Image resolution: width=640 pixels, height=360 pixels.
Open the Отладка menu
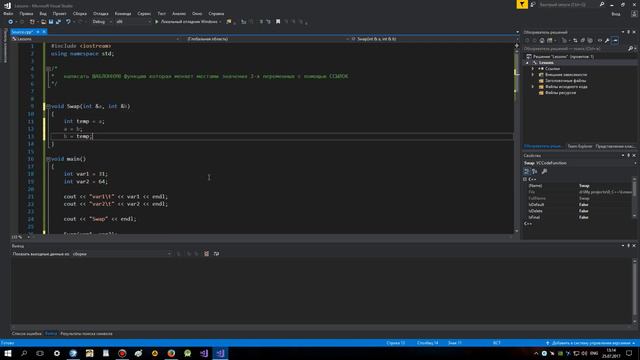(100, 13)
